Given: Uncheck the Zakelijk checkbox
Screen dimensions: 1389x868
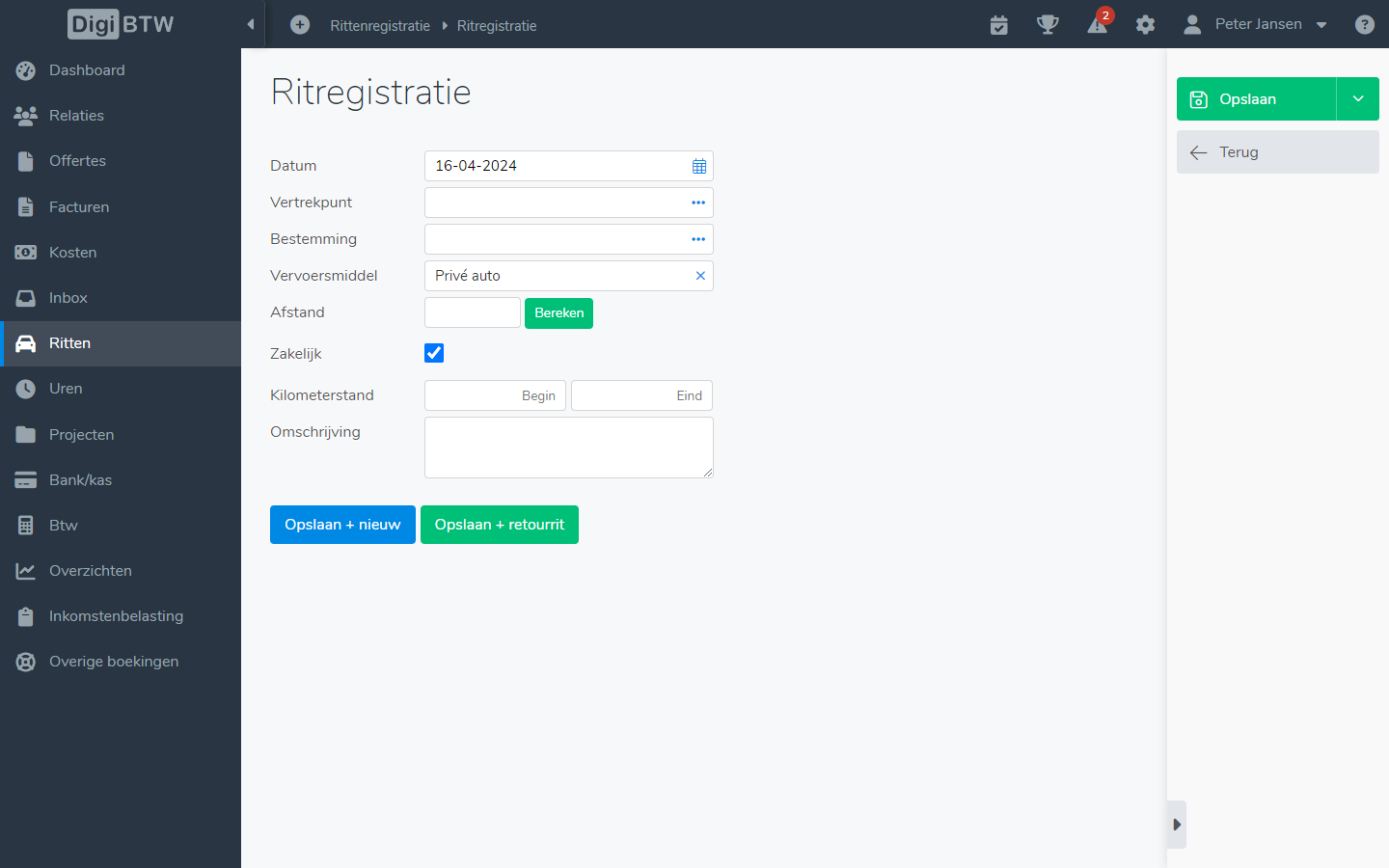Looking at the screenshot, I should tap(434, 353).
